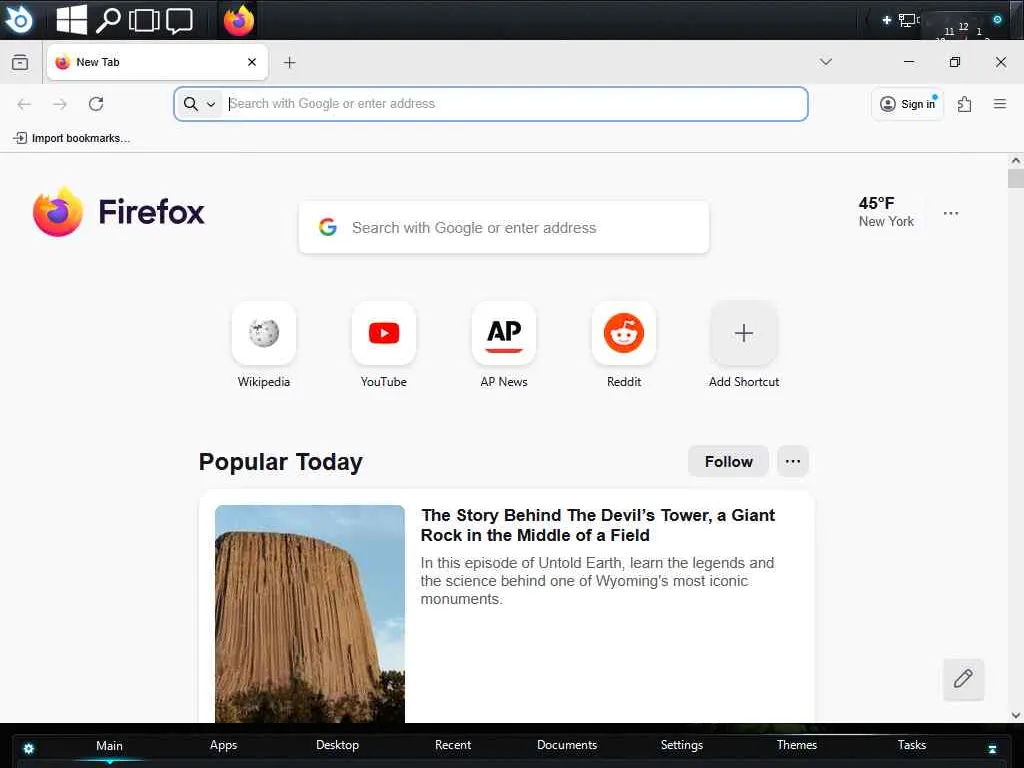Click the Firefox logo on page
The width and height of the screenshot is (1024, 768).
click(x=118, y=212)
